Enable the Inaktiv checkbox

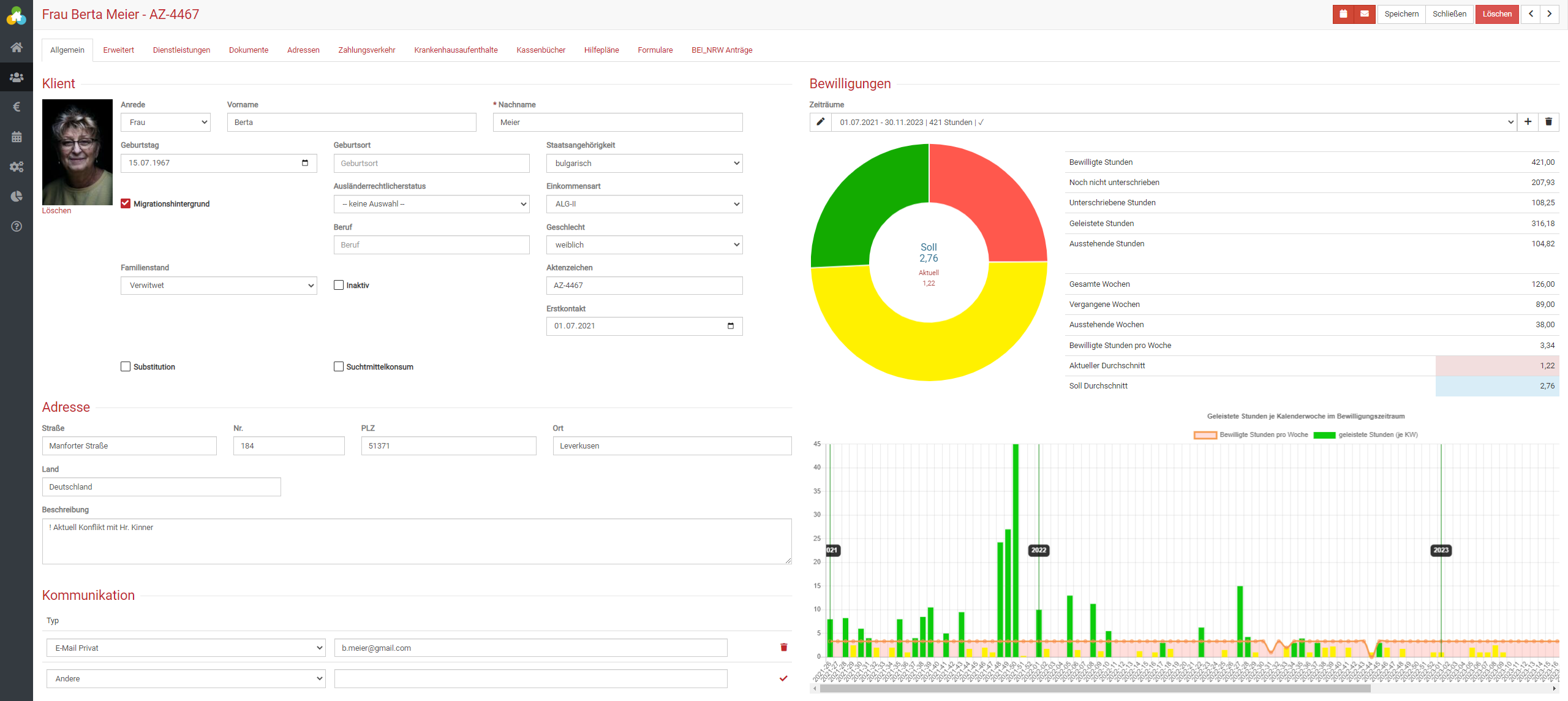339,285
